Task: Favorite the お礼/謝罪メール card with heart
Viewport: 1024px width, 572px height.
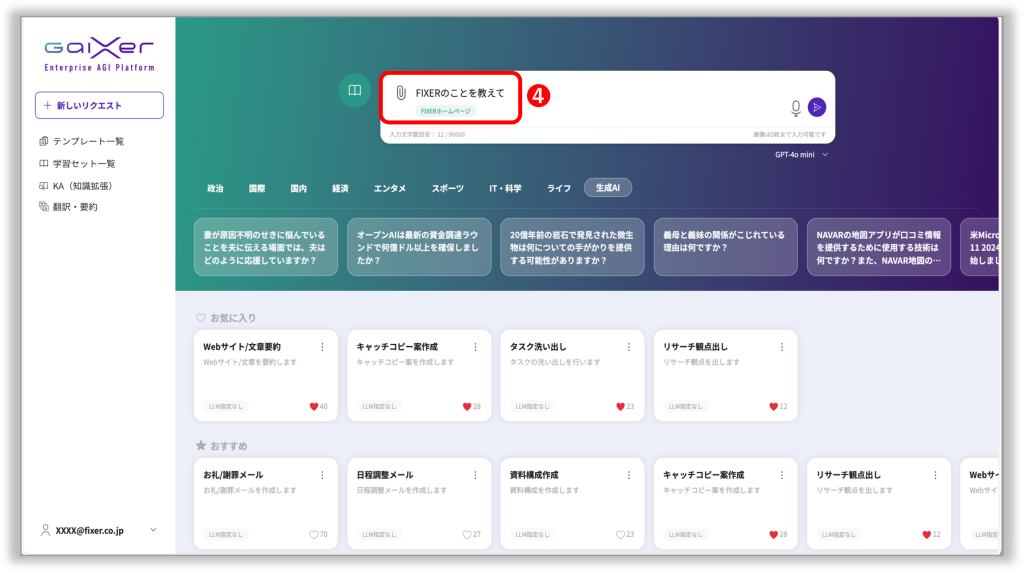Action: (x=313, y=534)
